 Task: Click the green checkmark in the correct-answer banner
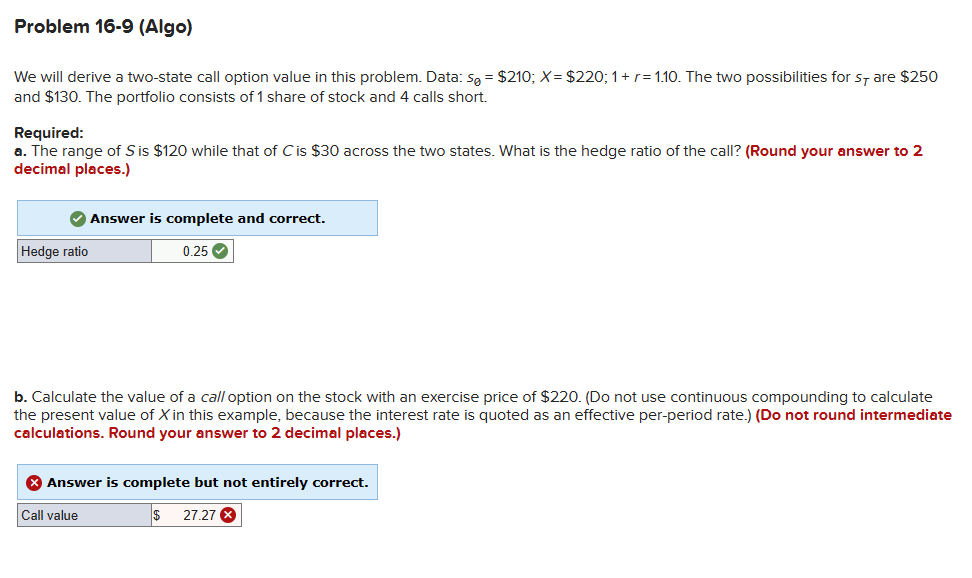76,217
